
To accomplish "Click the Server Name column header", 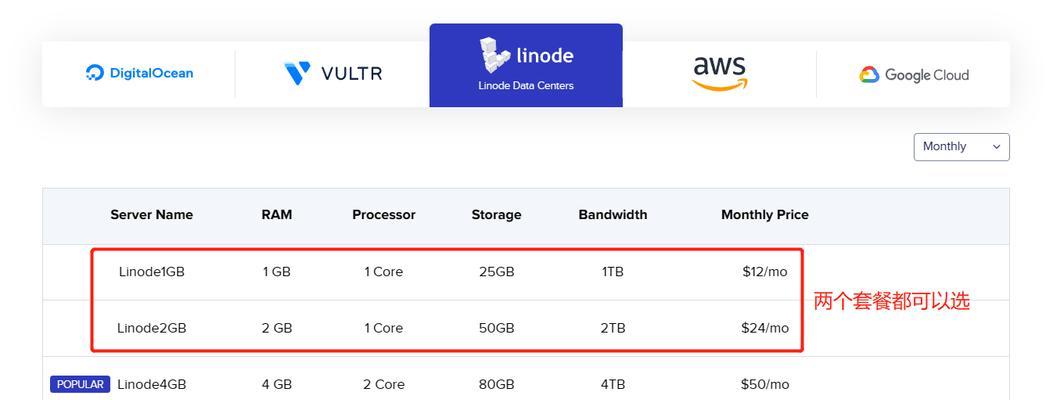I will 151,215.
